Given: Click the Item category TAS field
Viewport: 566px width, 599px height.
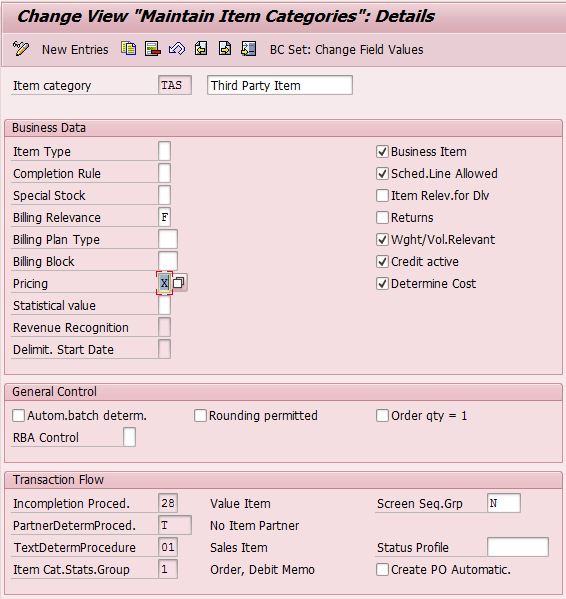Looking at the screenshot, I should tap(175, 85).
